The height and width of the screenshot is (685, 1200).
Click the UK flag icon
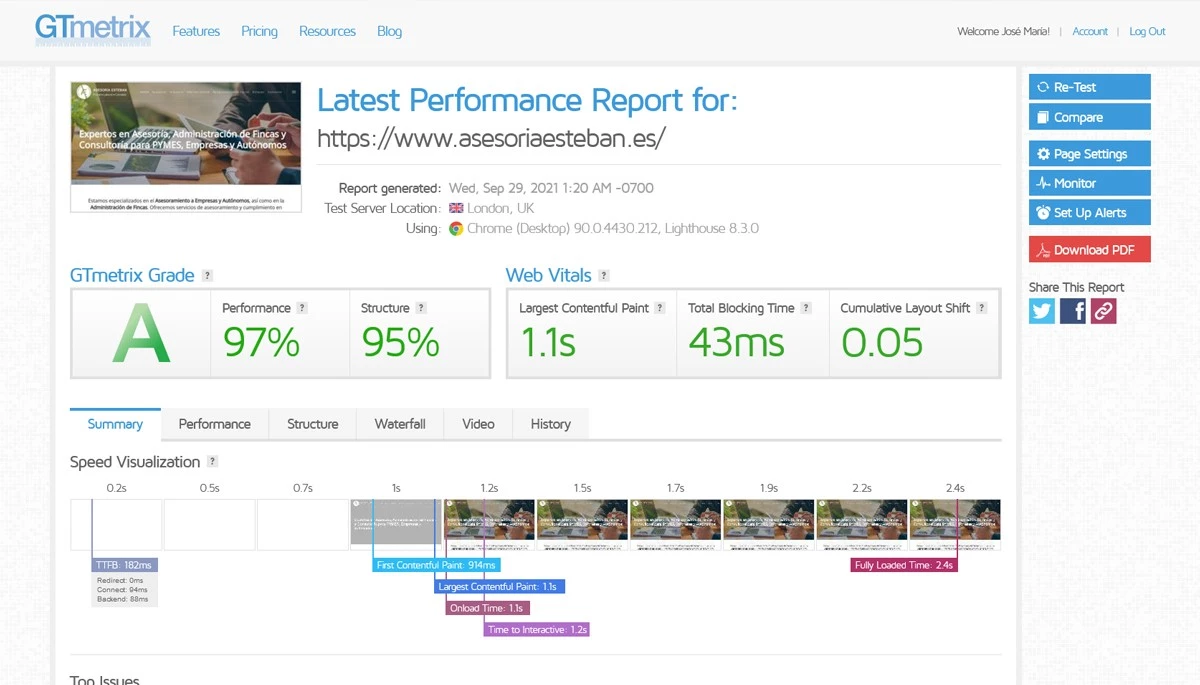(x=456, y=208)
